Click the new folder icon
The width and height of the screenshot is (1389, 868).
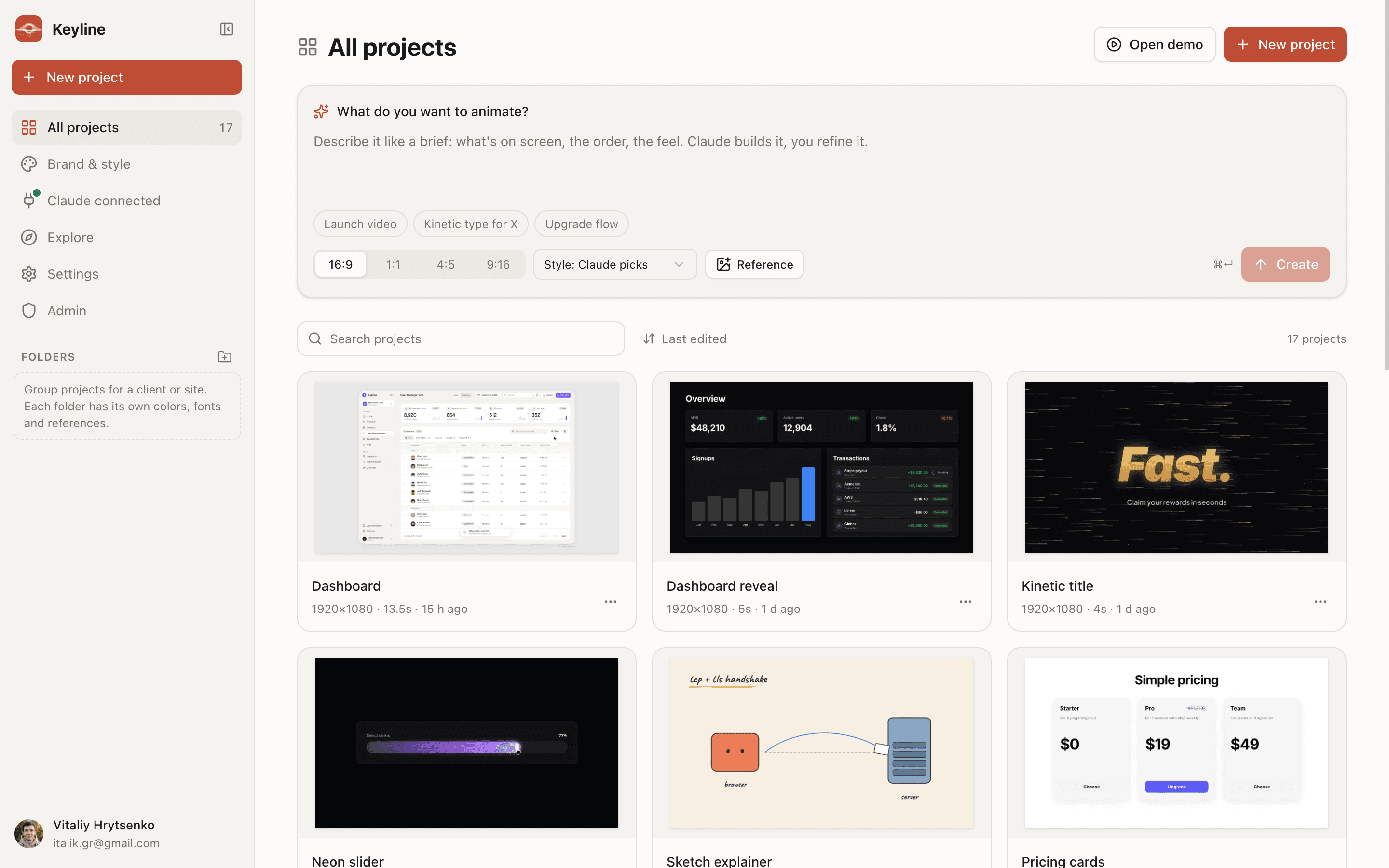(x=224, y=356)
